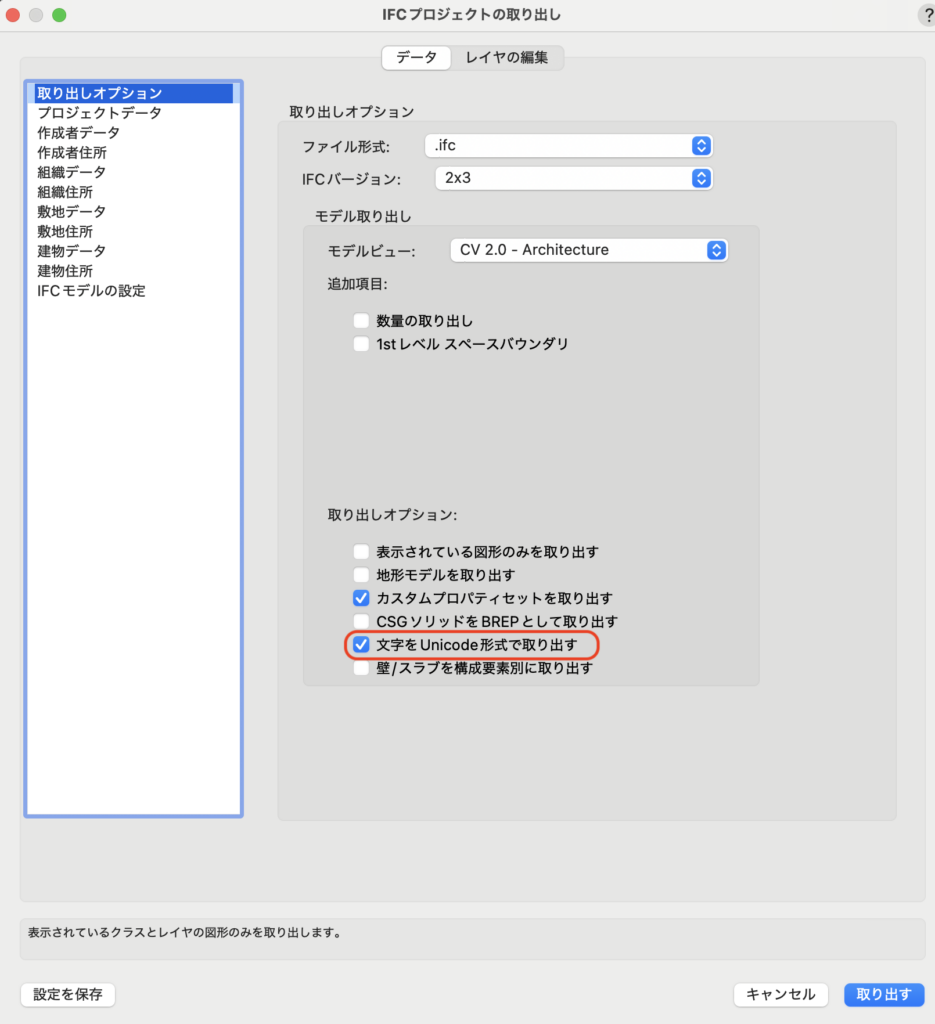Select プロジェクトデータ in the list
This screenshot has width=935, height=1024.
[99, 113]
